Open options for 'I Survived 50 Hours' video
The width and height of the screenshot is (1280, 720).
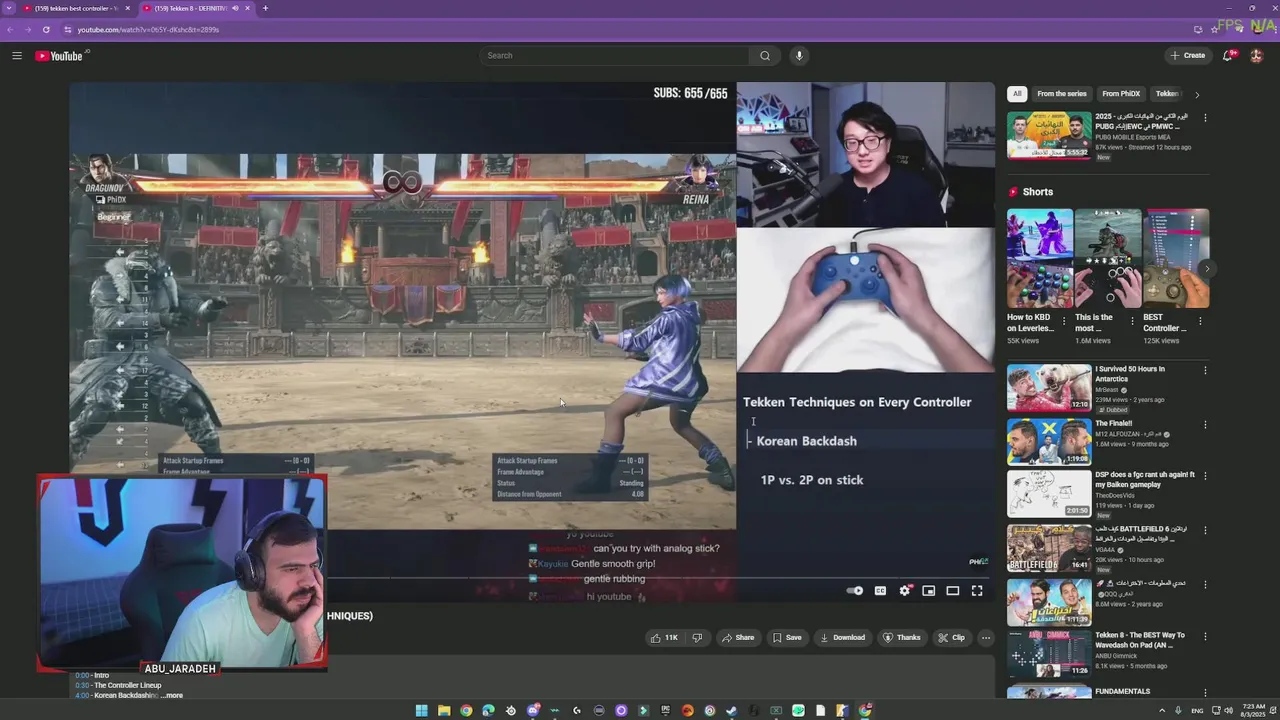coord(1205,370)
